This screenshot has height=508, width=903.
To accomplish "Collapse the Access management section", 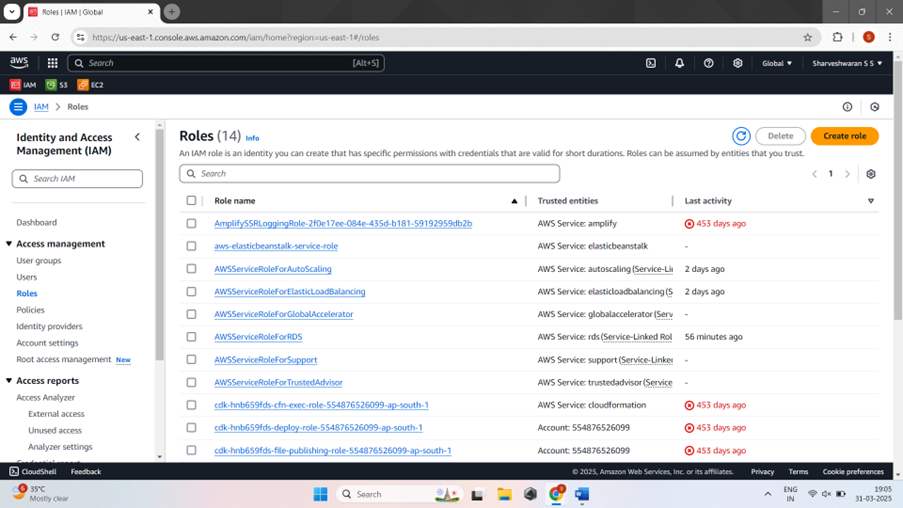I will point(9,244).
